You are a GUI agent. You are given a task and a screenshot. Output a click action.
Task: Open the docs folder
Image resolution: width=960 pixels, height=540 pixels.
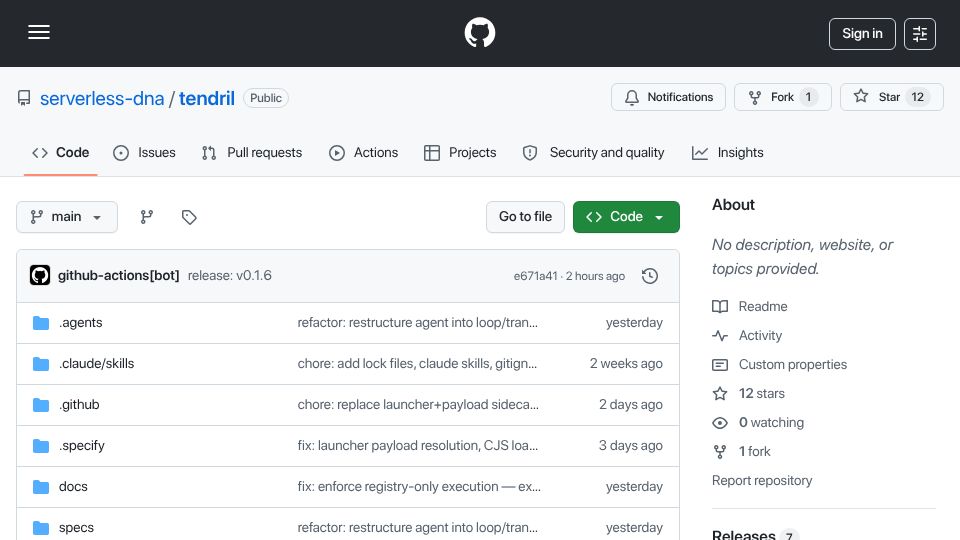[73, 487]
